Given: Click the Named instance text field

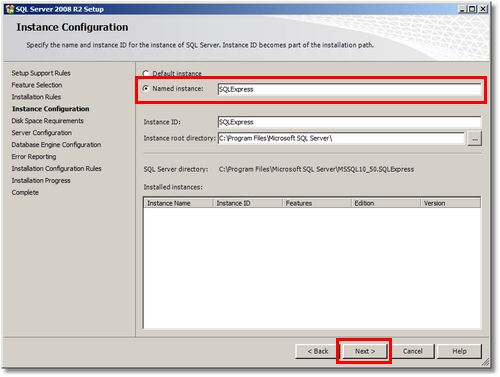Looking at the screenshot, I should pyautogui.click(x=349, y=89).
